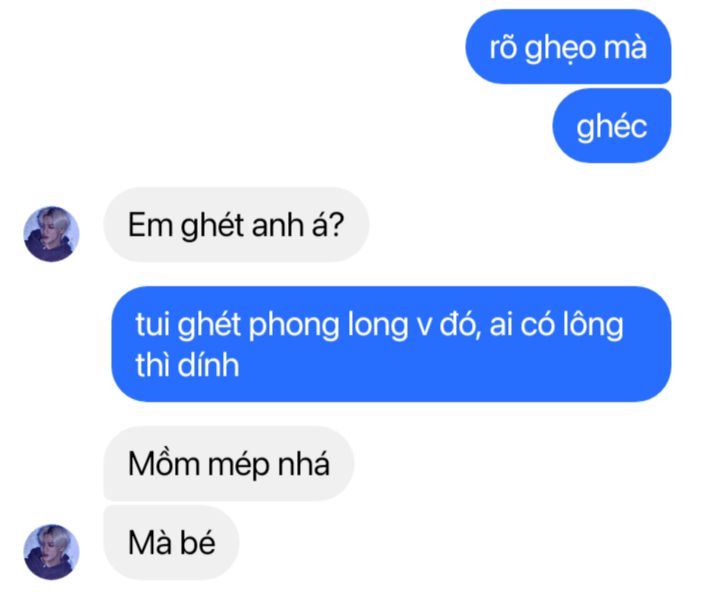Click the "ghéc" sent message
The image size is (716, 592).
(x=612, y=126)
